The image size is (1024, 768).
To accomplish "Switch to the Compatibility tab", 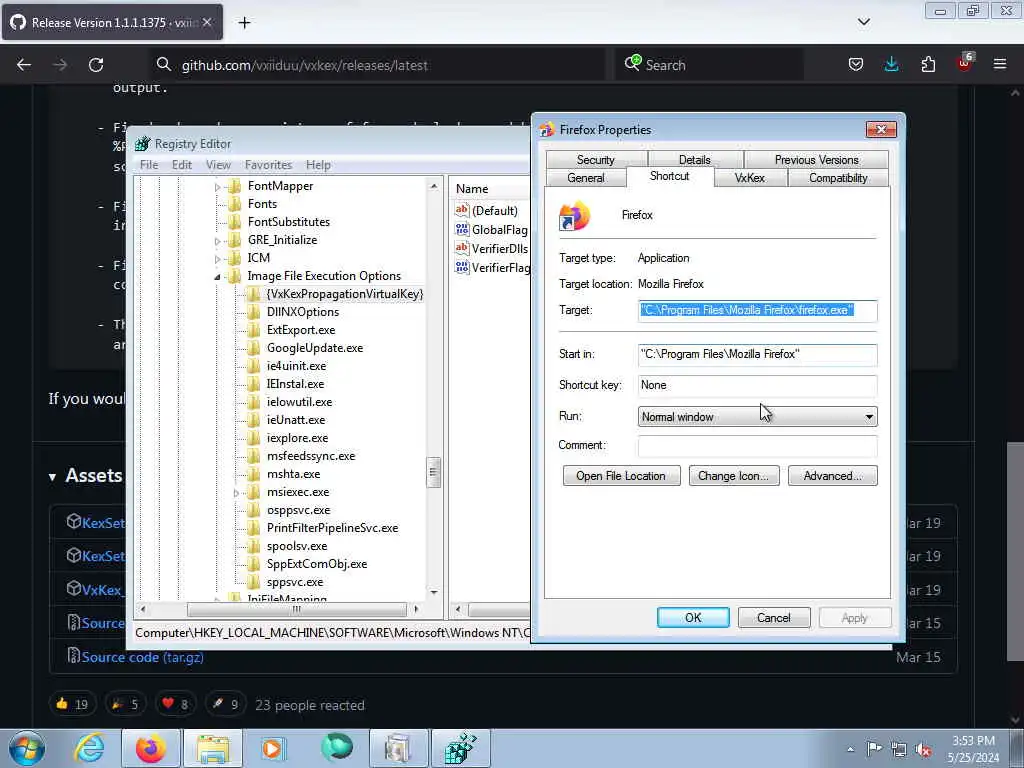I will 838,178.
